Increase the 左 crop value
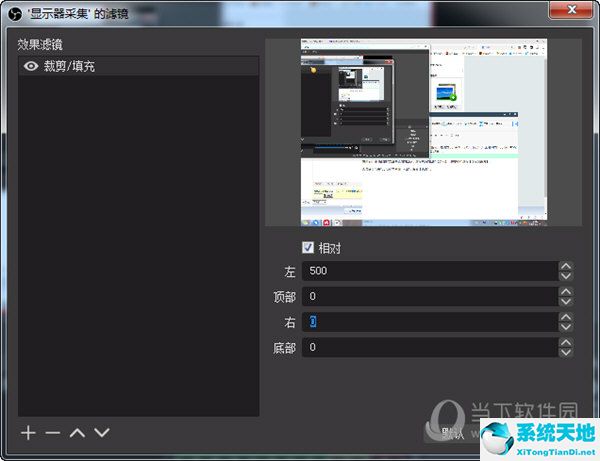This screenshot has width=600, height=461. 566,266
